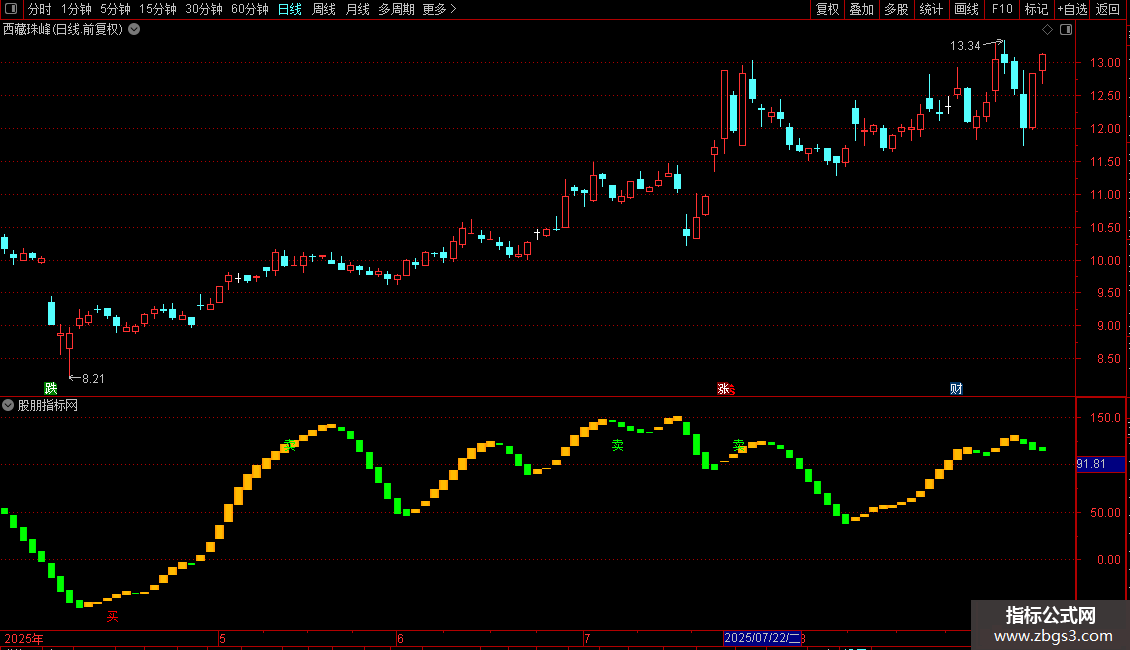Screen dimensions: 1130x650
Task: Click month 5 on time axis
Action: [223, 638]
